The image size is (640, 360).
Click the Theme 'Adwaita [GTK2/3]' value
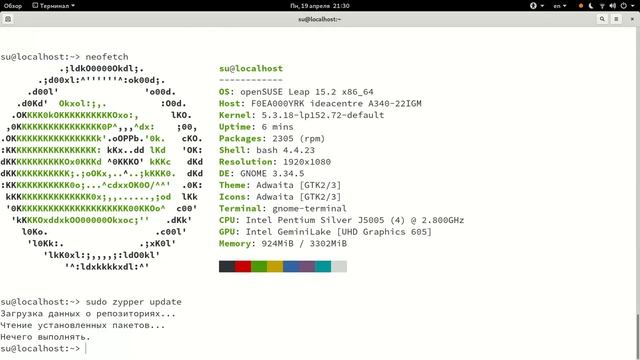[x=298, y=185]
